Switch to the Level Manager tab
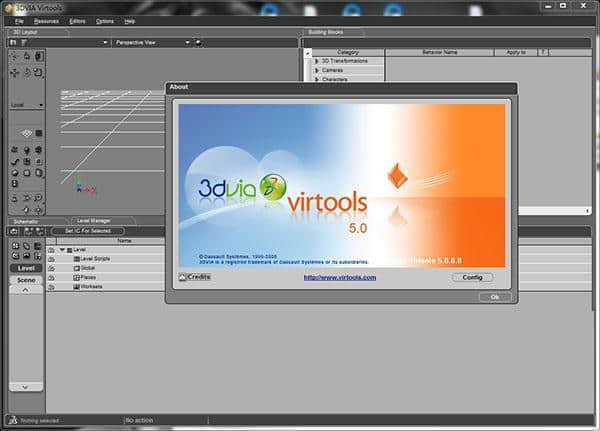This screenshot has height=431, width=600. [92, 221]
